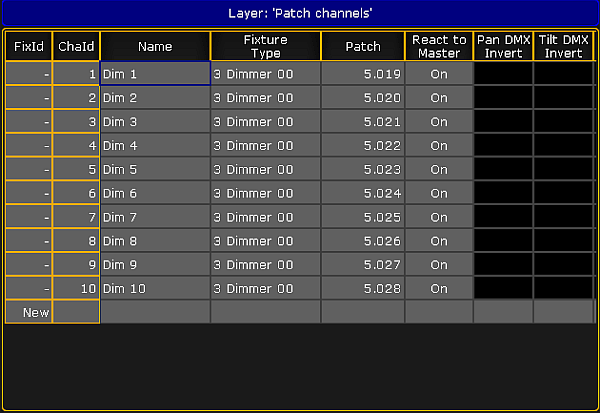Select patch address 5.022 cell
The height and width of the screenshot is (413, 600).
pos(363,145)
